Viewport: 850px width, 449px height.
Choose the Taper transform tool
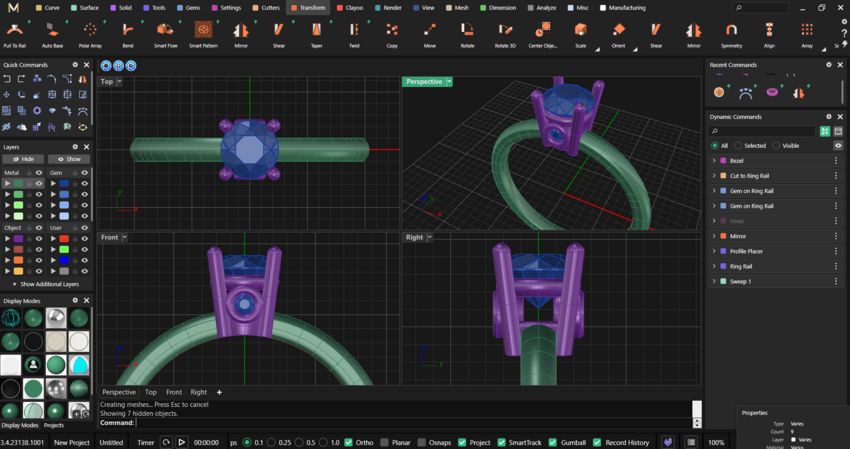pos(316,32)
